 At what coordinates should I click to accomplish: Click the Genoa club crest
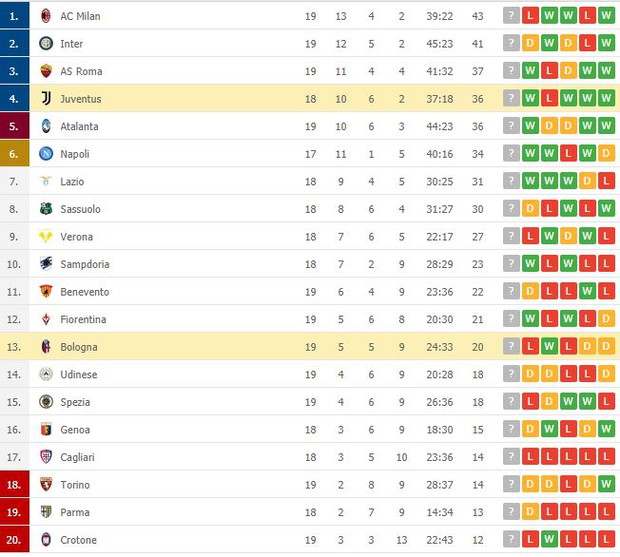[x=46, y=429]
